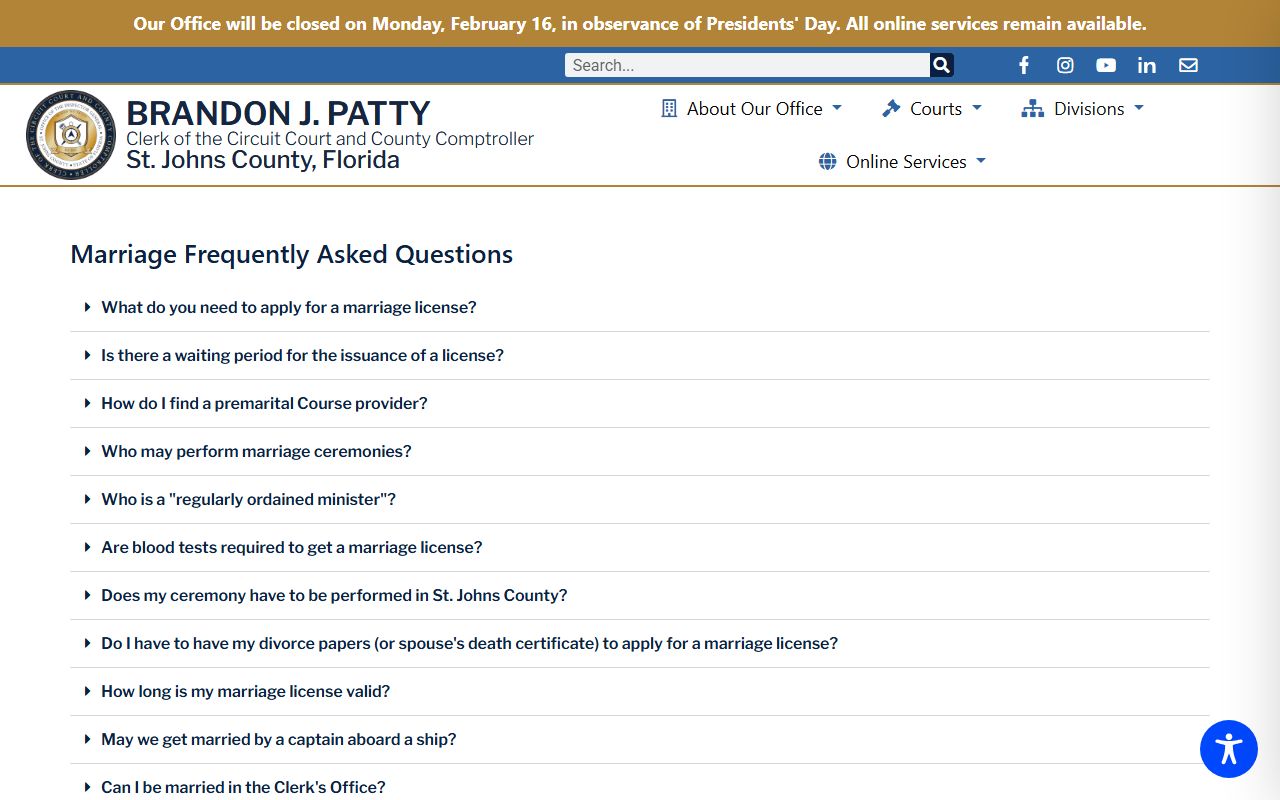Expand the 'regularly ordained minister' question

[640, 499]
